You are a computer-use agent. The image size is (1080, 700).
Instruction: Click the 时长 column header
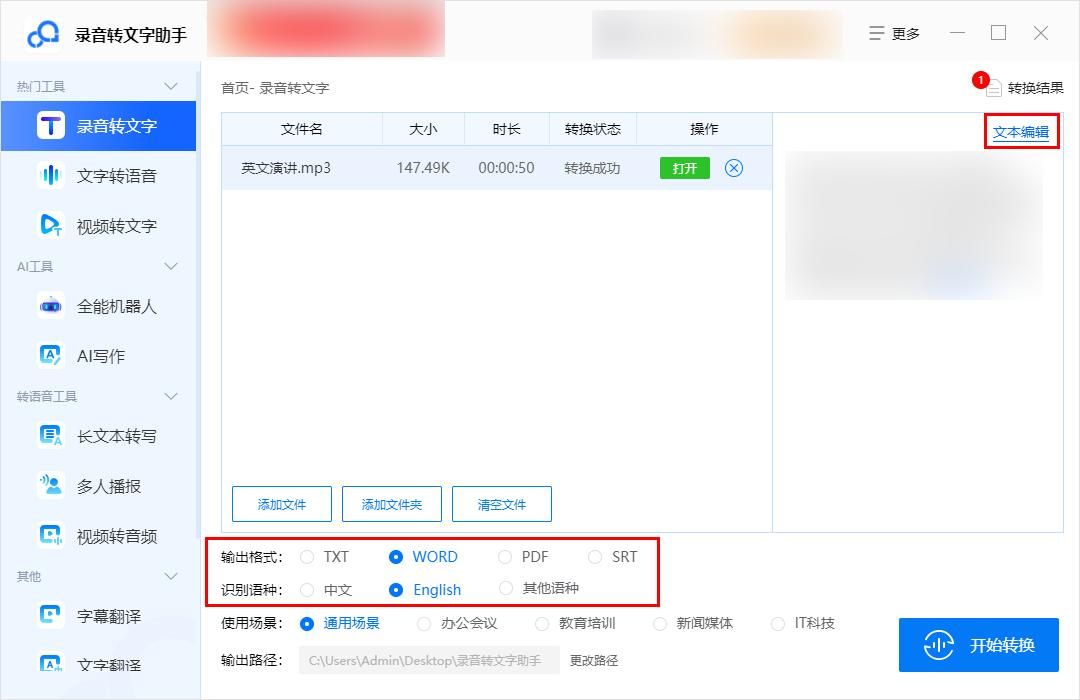click(507, 129)
